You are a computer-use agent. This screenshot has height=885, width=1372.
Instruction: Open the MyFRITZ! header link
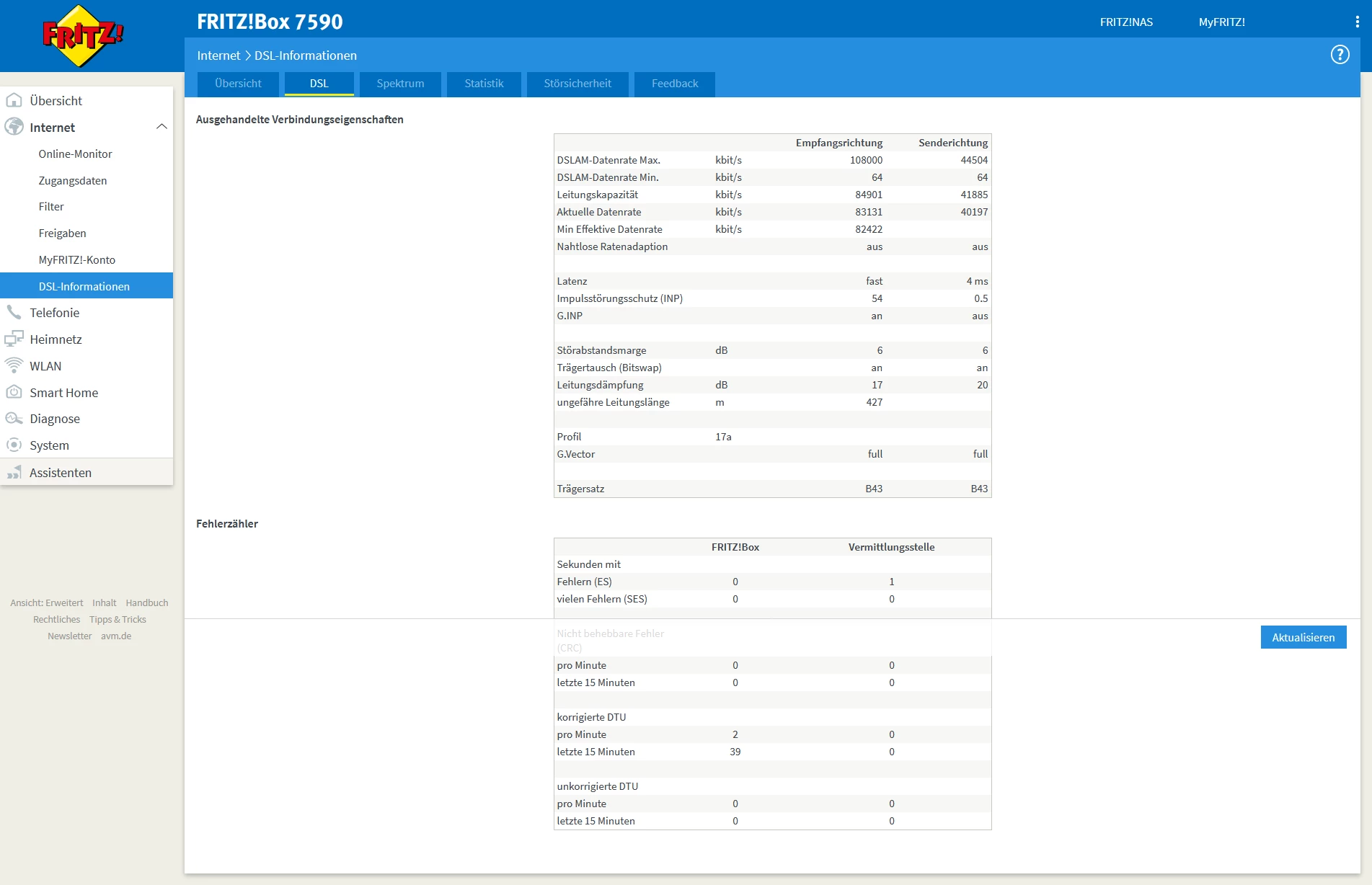[x=1221, y=22]
